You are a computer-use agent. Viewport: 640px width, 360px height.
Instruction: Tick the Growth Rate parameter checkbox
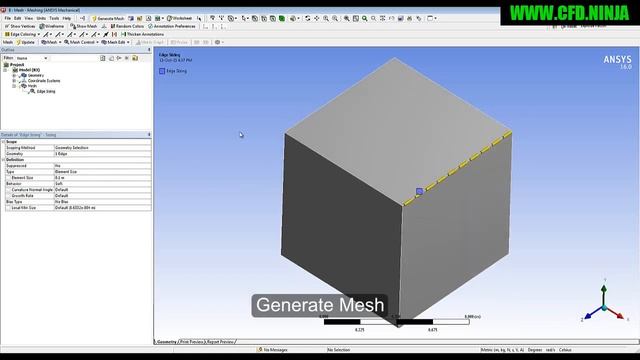click(x=8, y=196)
